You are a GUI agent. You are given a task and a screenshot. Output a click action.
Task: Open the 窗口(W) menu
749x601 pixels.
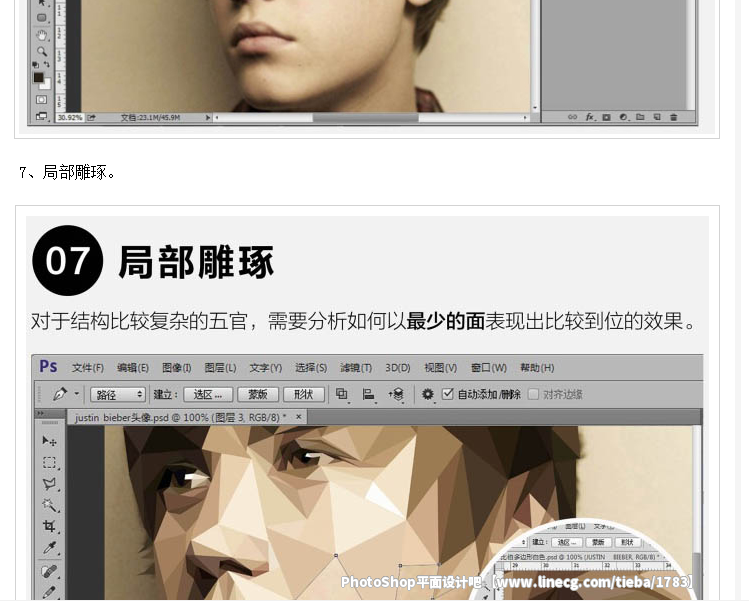coord(489,368)
